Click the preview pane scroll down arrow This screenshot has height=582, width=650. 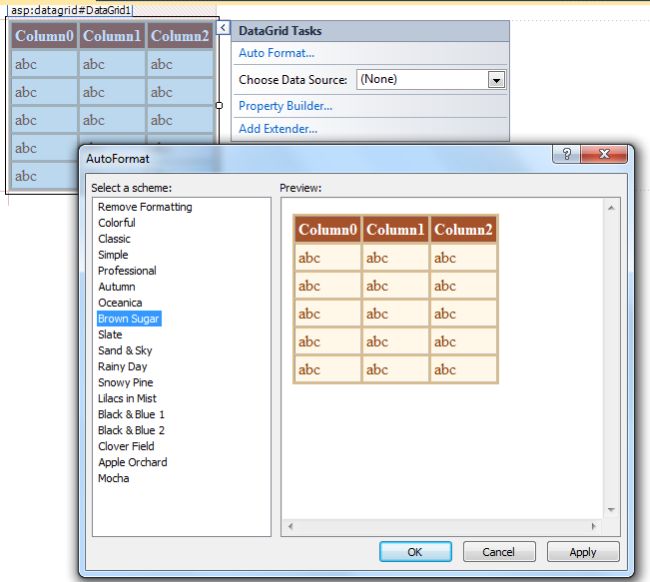pyautogui.click(x=611, y=510)
